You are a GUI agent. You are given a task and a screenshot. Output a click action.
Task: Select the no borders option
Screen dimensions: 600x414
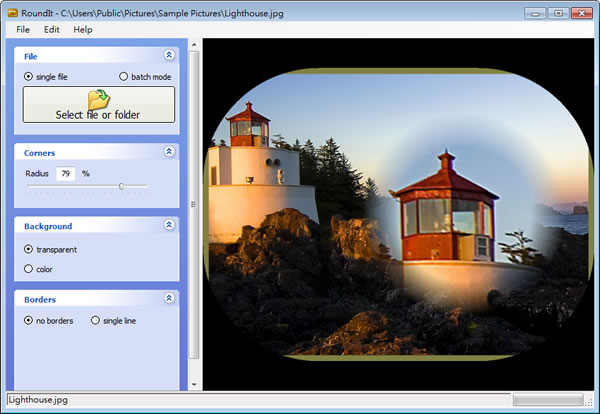click(28, 321)
